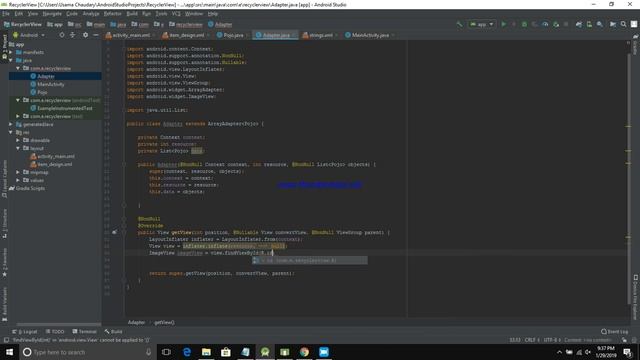Start debugging with the Debug app icon
The height and width of the screenshot is (360, 640).
(524, 24)
